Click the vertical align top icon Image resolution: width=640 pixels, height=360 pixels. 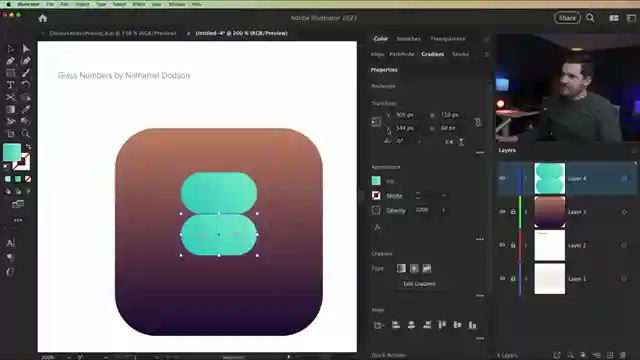click(442, 325)
